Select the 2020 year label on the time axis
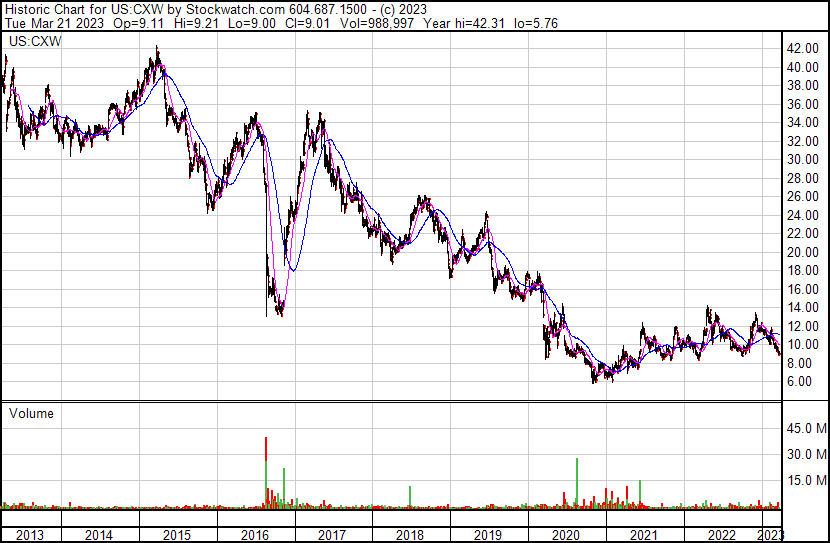Image resolution: width=830 pixels, height=543 pixels. tap(566, 535)
